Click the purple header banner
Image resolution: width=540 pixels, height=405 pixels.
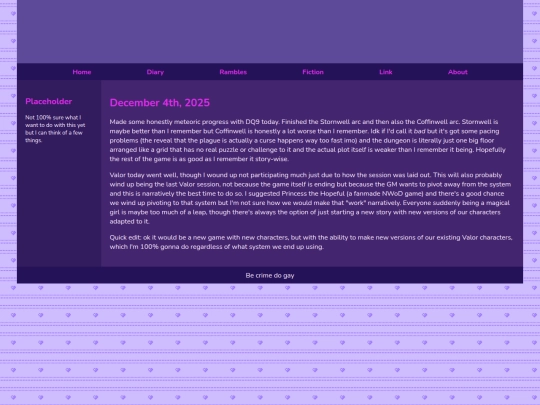(270, 31)
